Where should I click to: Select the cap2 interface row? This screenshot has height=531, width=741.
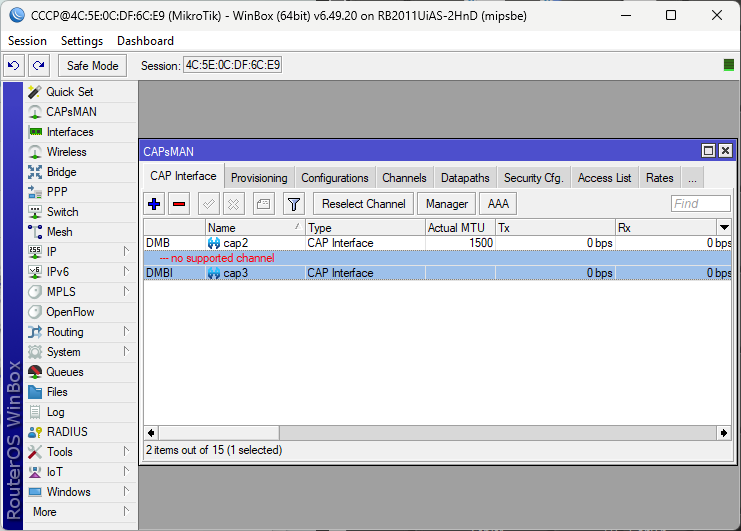pos(438,243)
